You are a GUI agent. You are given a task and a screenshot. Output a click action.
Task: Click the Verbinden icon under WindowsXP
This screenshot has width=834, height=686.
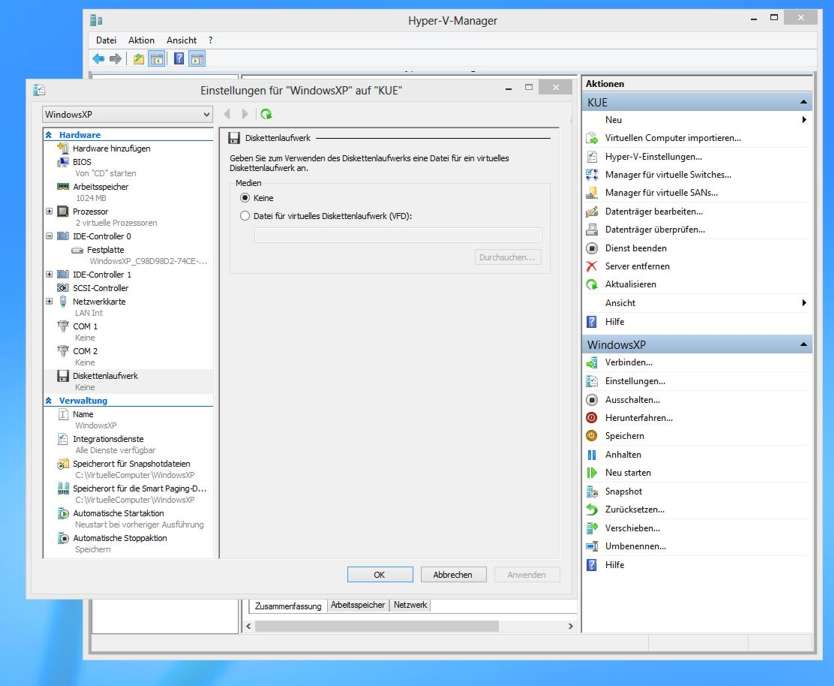coord(591,363)
